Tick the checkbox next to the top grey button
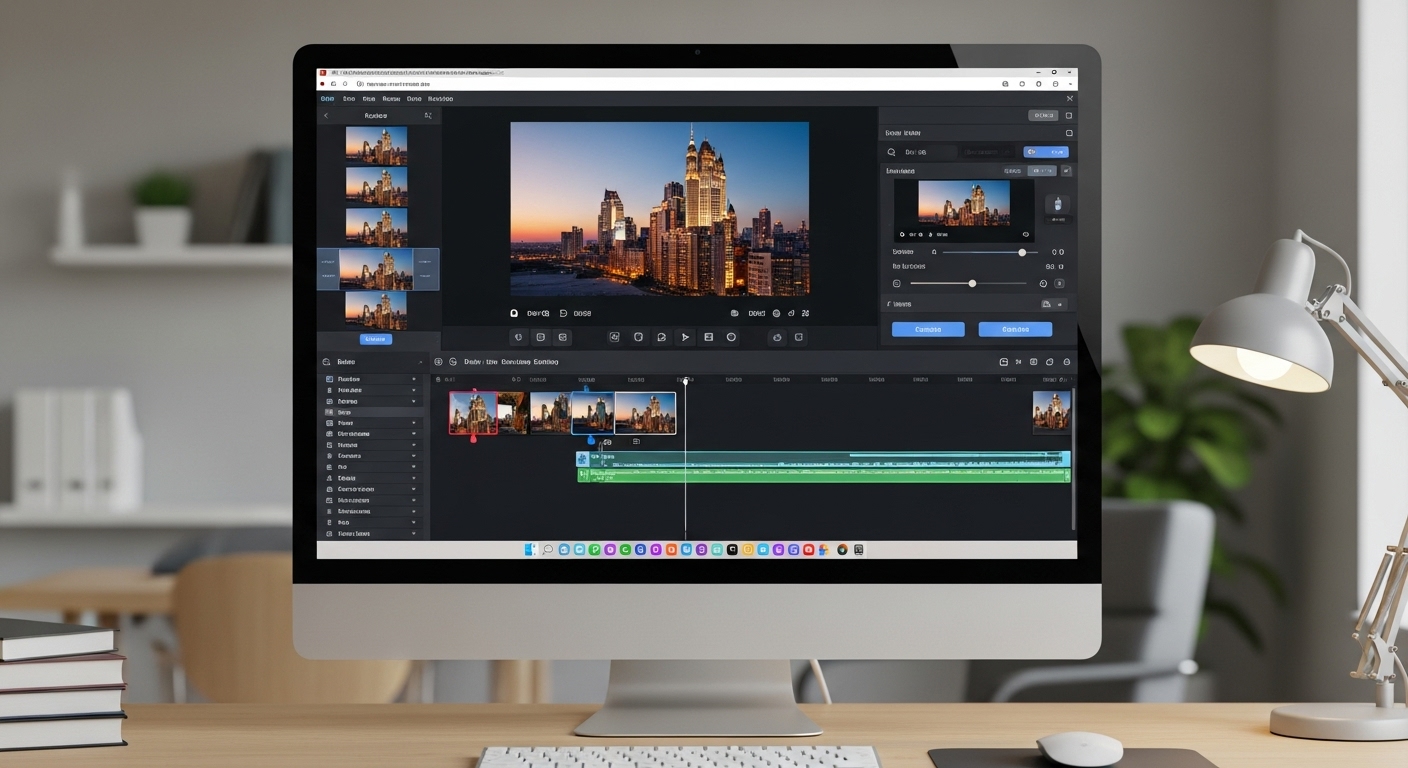Image resolution: width=1408 pixels, height=768 pixels. click(1069, 116)
